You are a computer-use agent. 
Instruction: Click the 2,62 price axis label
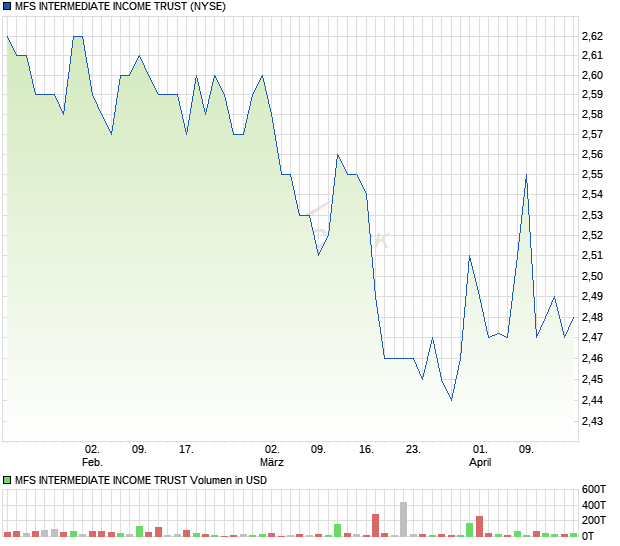[592, 36]
